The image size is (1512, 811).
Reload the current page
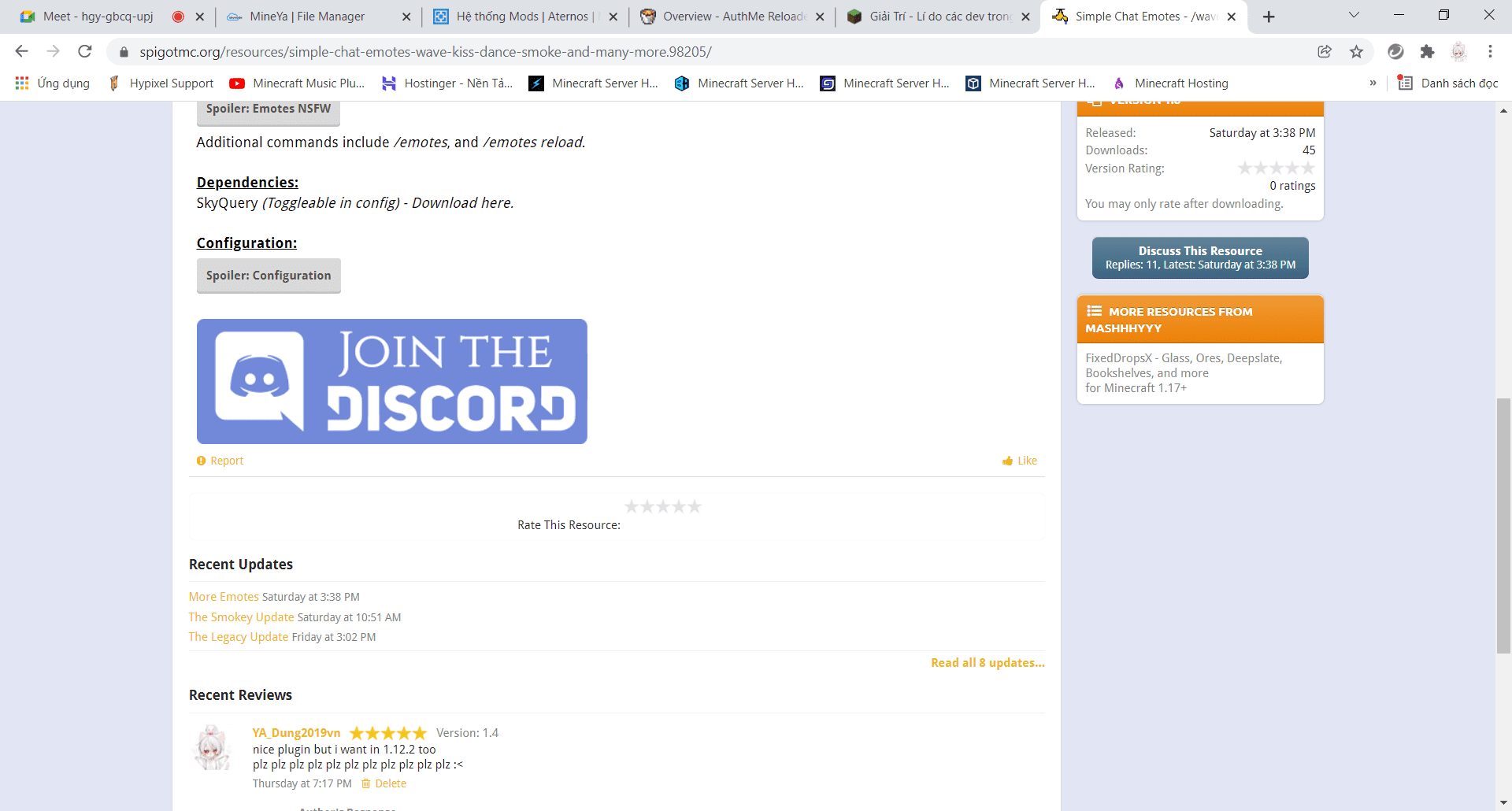(x=85, y=51)
